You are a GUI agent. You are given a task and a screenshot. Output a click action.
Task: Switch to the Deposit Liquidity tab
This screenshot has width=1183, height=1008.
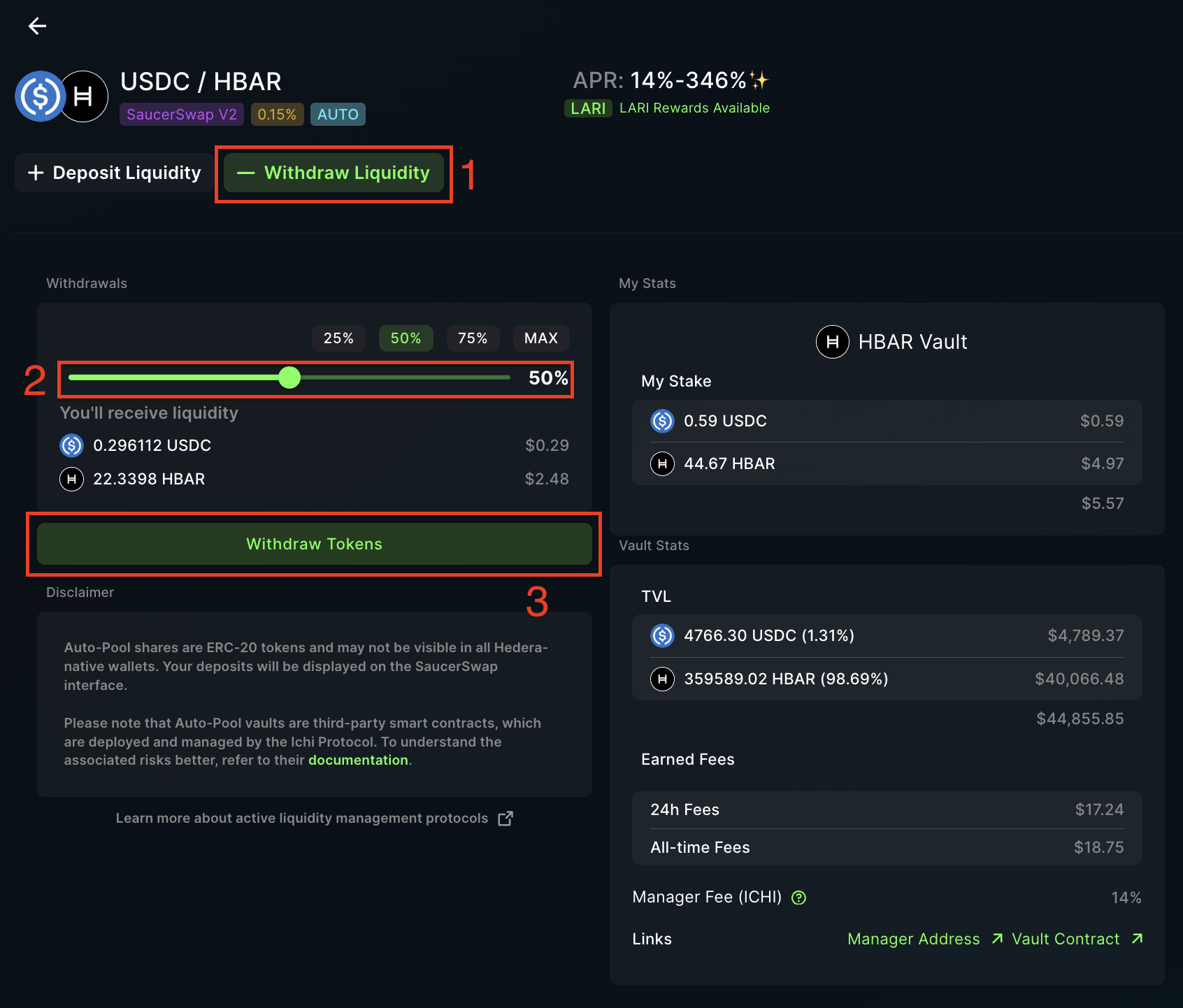(114, 173)
